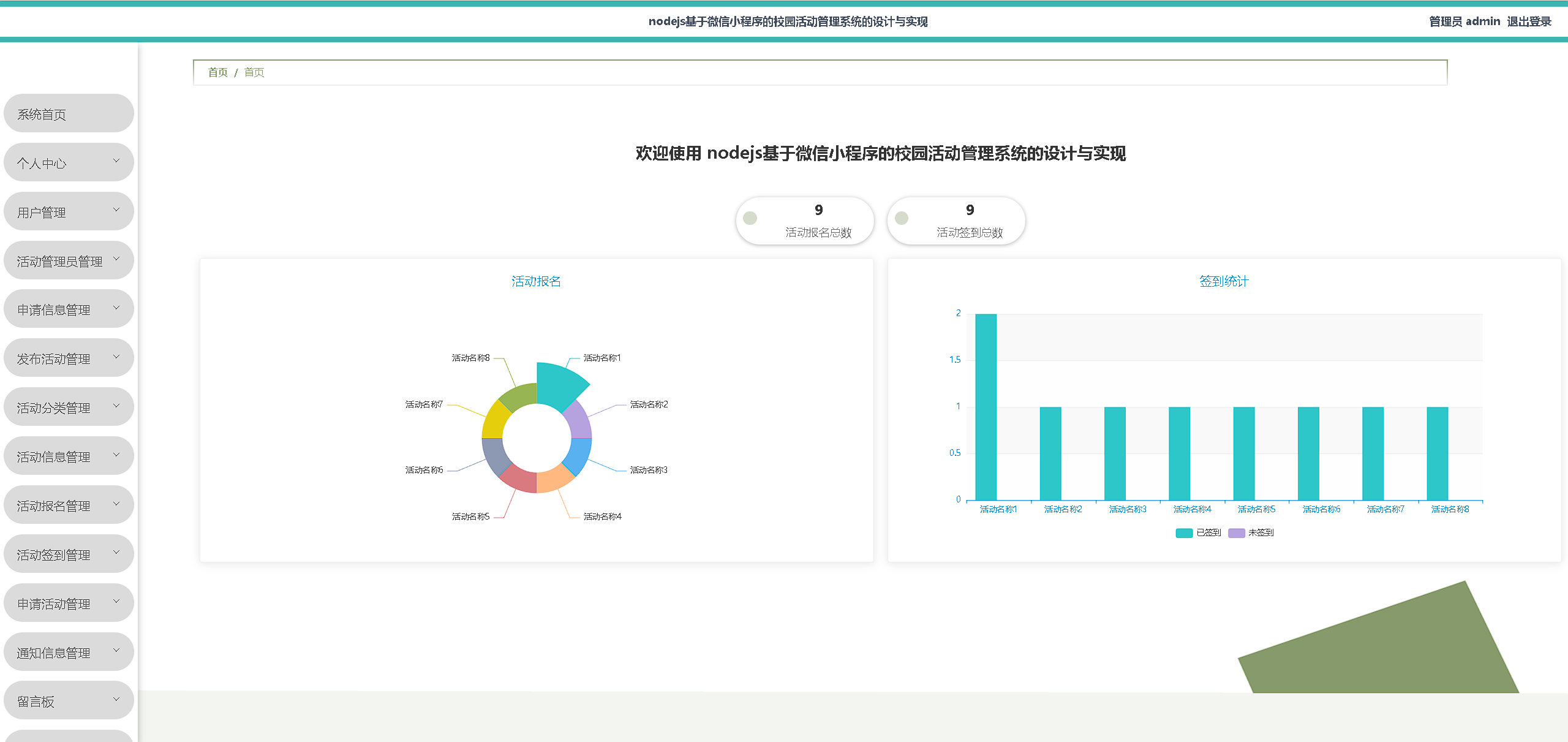Click the circle icon beside 活动签到总数
1568x742 pixels.
click(901, 218)
